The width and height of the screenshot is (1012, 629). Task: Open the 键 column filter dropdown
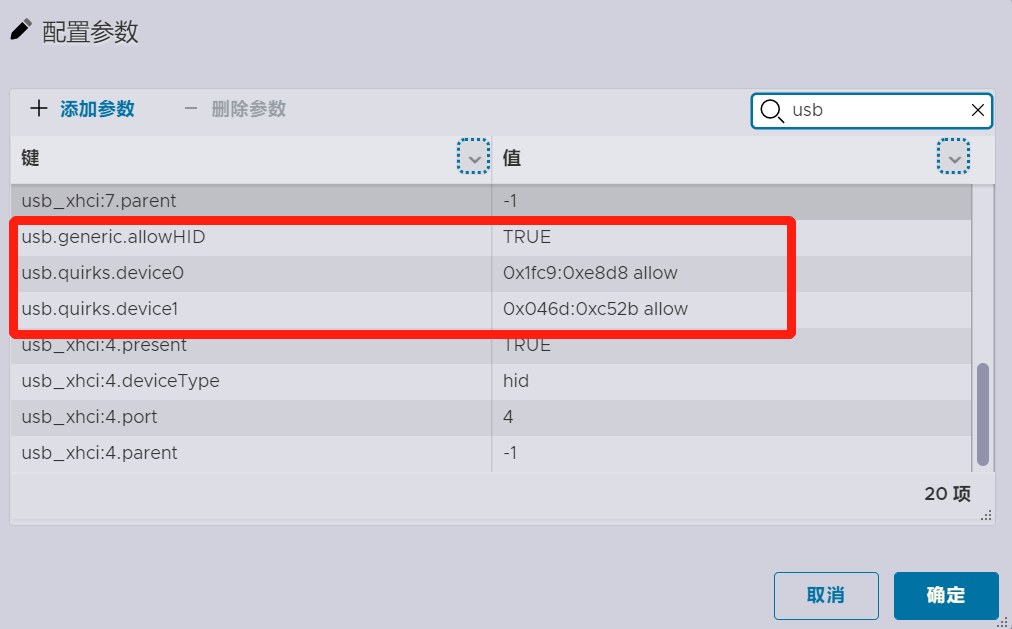[x=474, y=156]
